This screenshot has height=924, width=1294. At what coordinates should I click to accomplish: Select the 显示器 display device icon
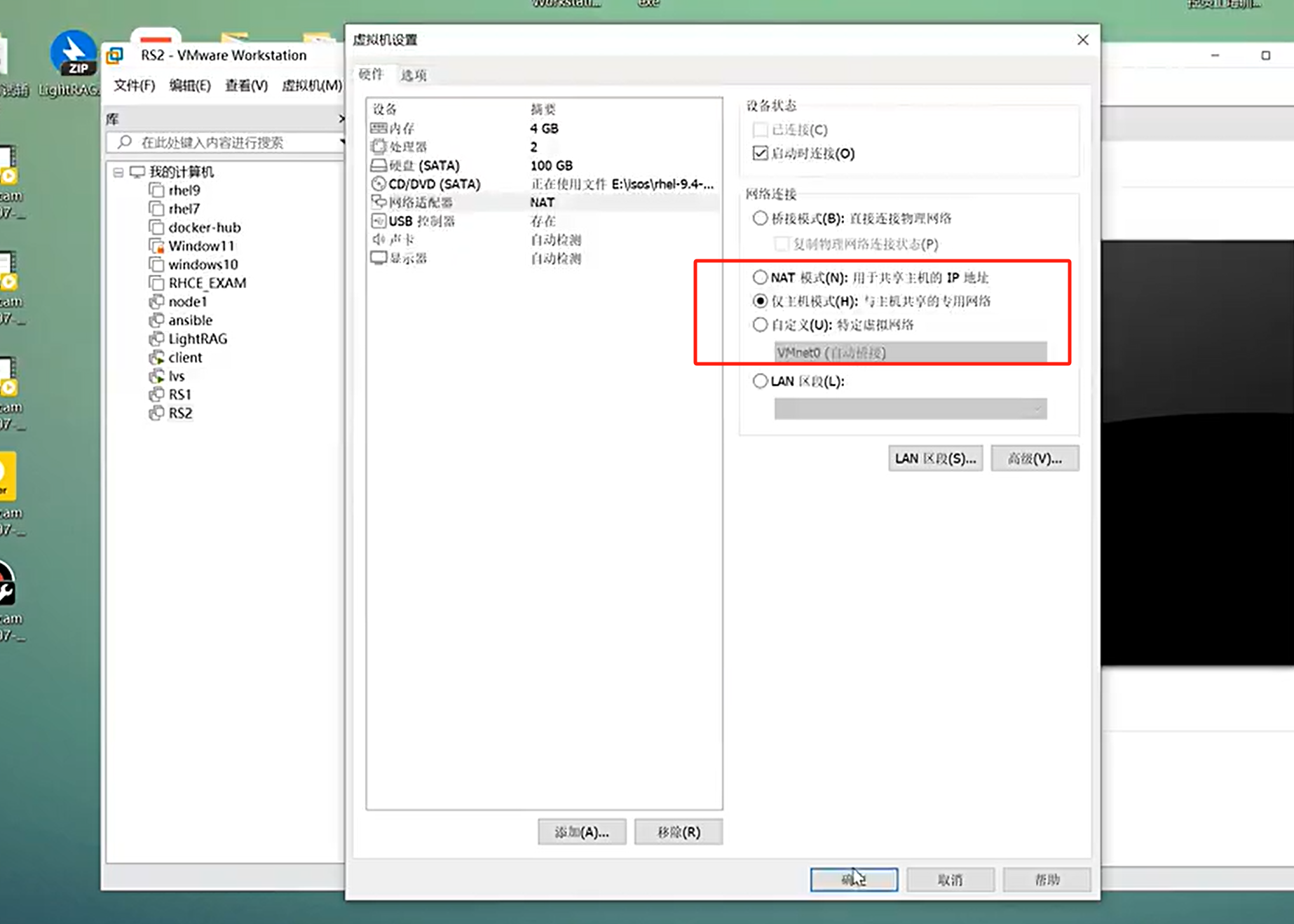pos(379,258)
